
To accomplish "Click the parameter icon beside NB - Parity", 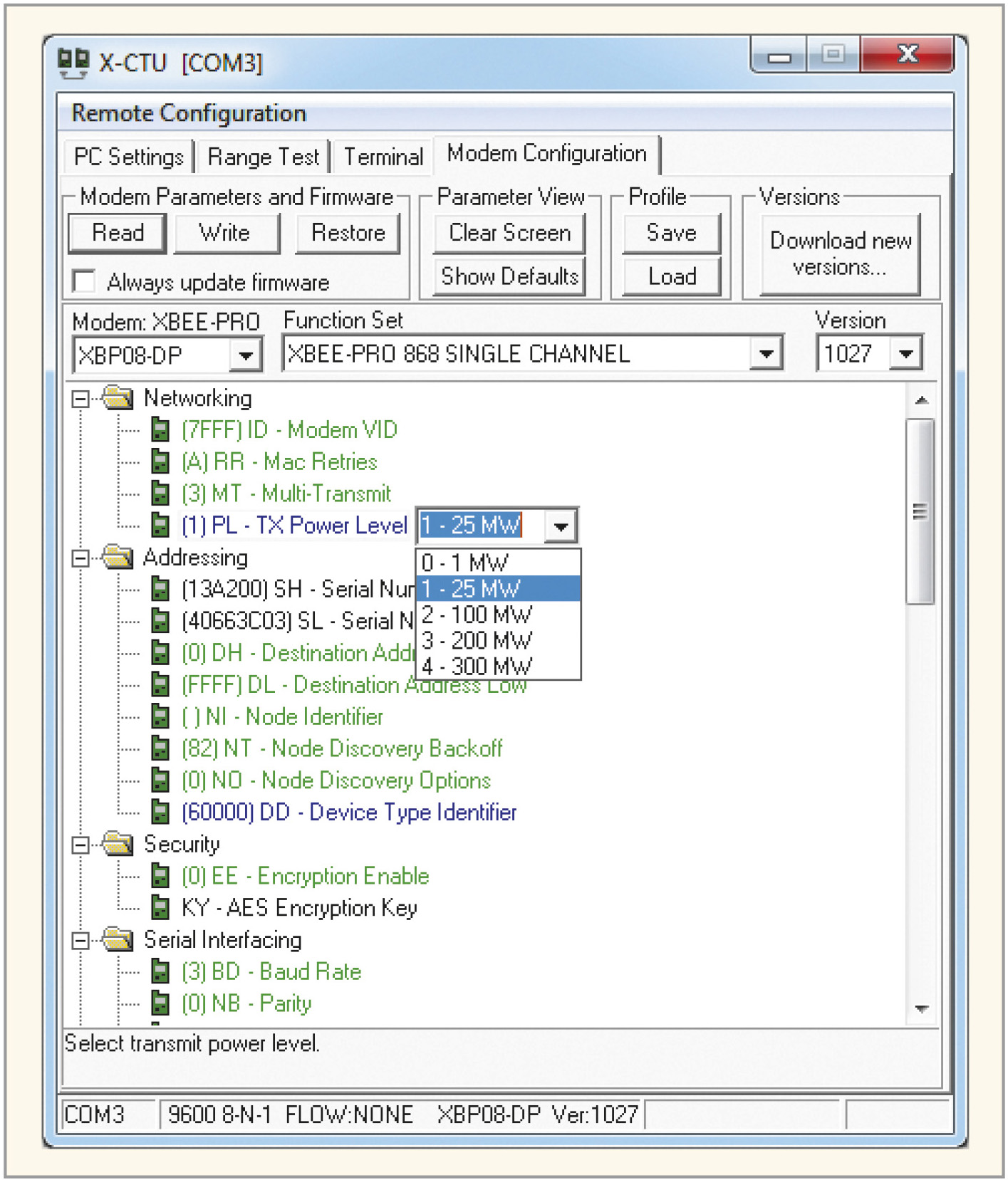I will (x=161, y=1003).
